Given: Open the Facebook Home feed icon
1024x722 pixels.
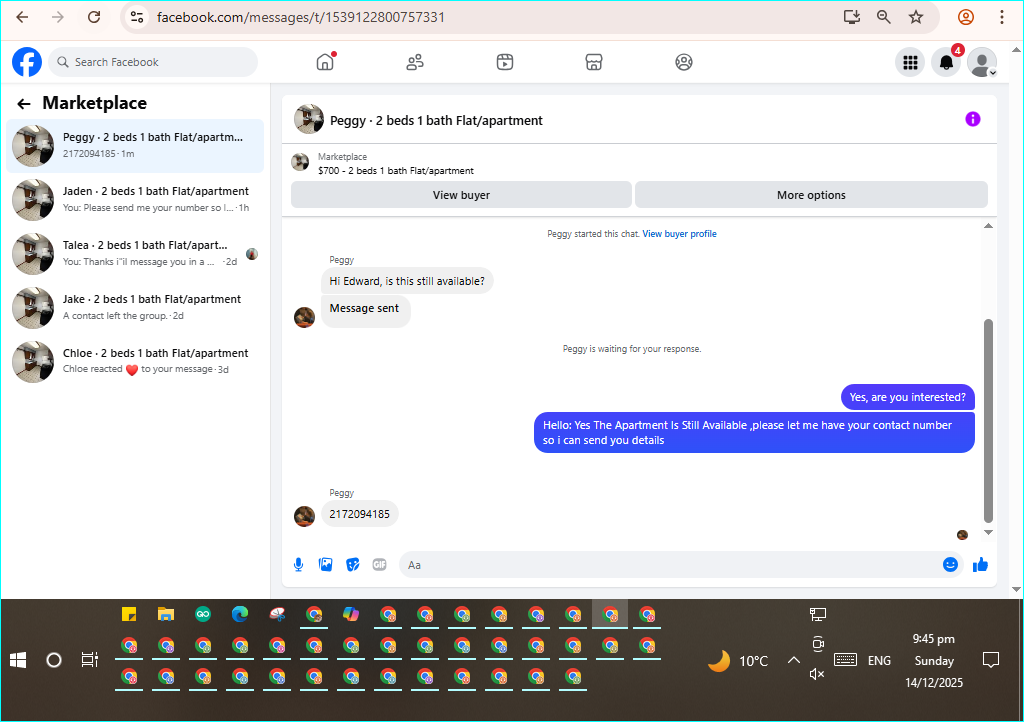Looking at the screenshot, I should [x=325, y=62].
